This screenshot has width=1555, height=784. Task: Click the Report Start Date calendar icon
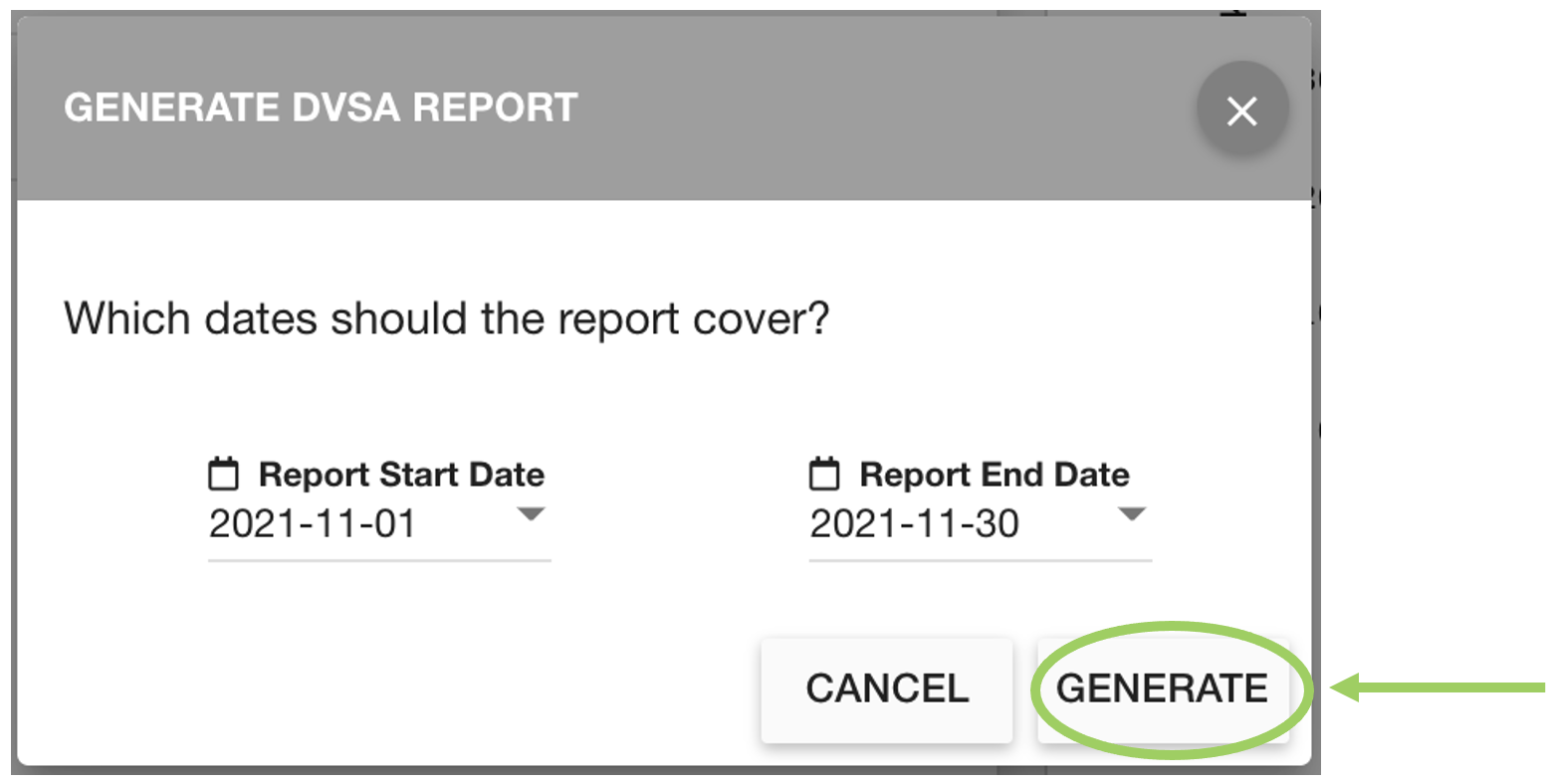coord(223,475)
